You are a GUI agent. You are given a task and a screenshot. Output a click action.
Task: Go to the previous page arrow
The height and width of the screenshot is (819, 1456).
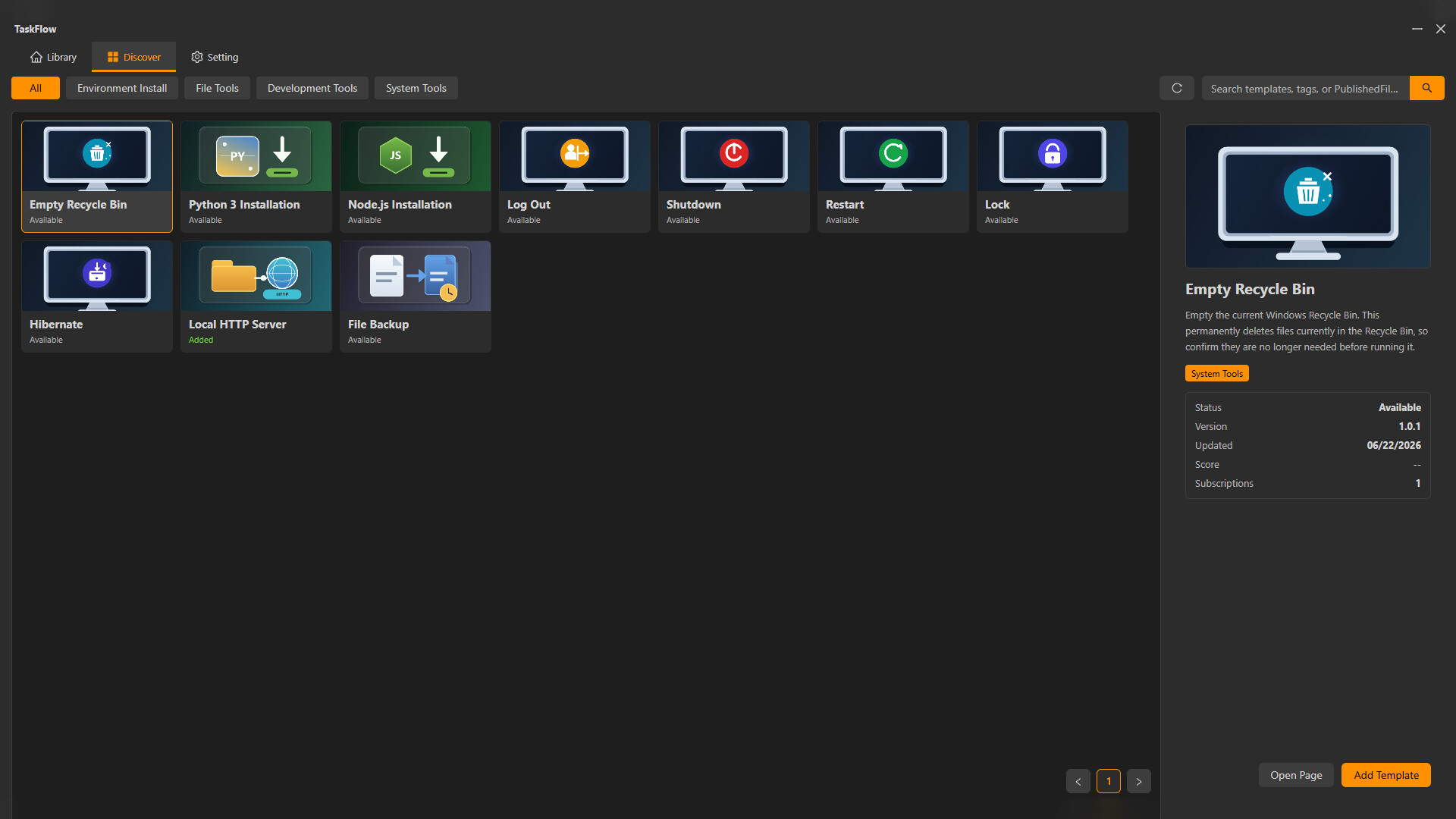click(1078, 781)
